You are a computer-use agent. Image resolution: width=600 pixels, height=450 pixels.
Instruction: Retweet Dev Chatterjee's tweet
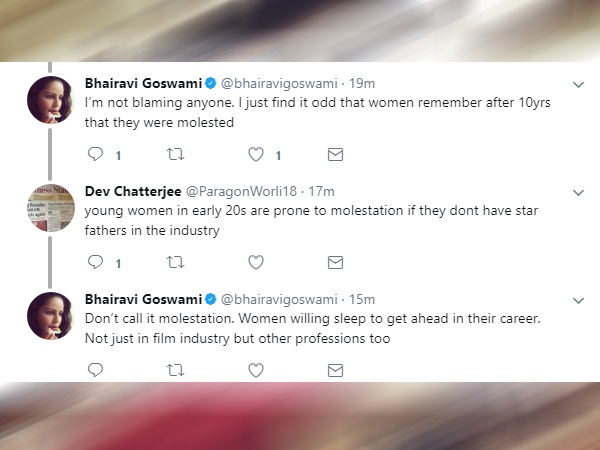(x=175, y=262)
